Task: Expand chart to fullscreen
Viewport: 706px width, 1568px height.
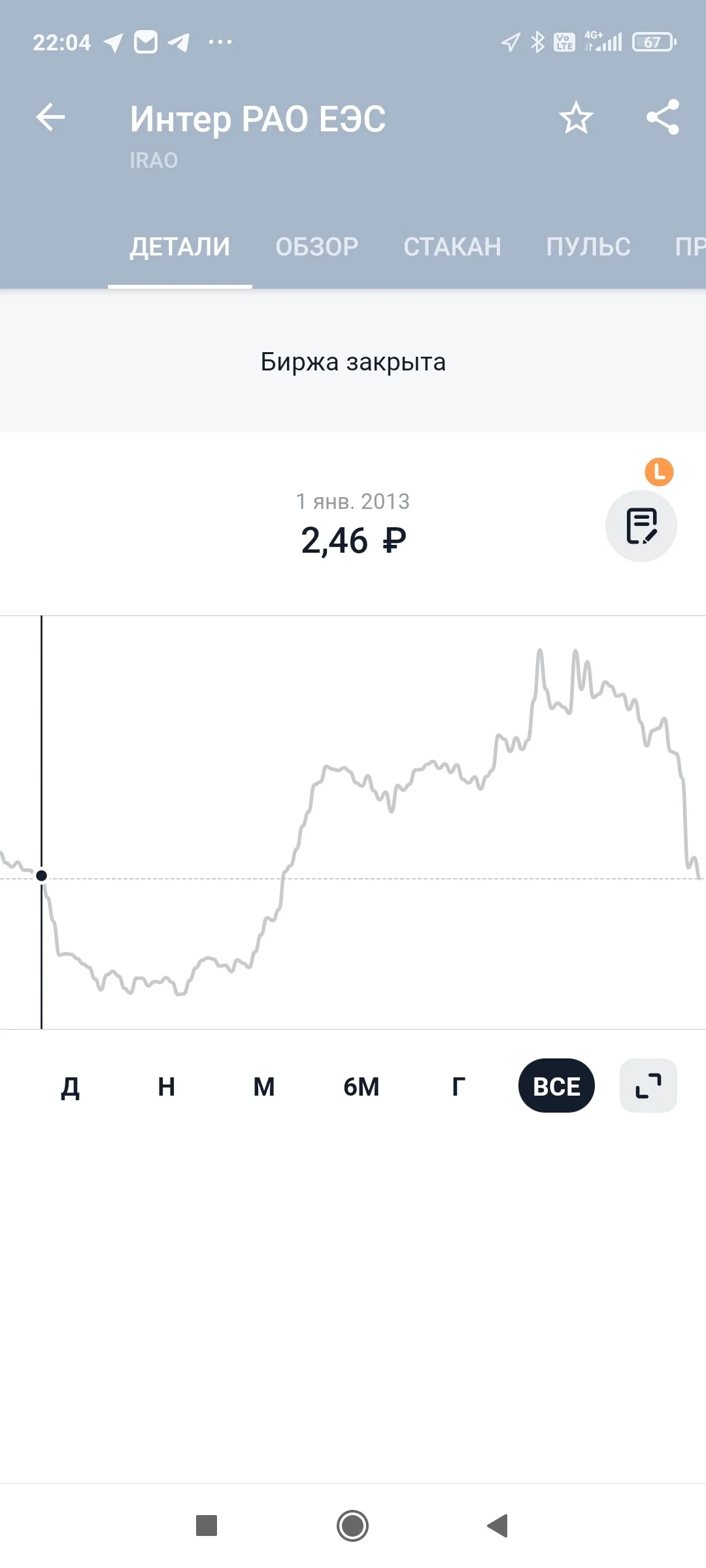Action: [648, 1086]
